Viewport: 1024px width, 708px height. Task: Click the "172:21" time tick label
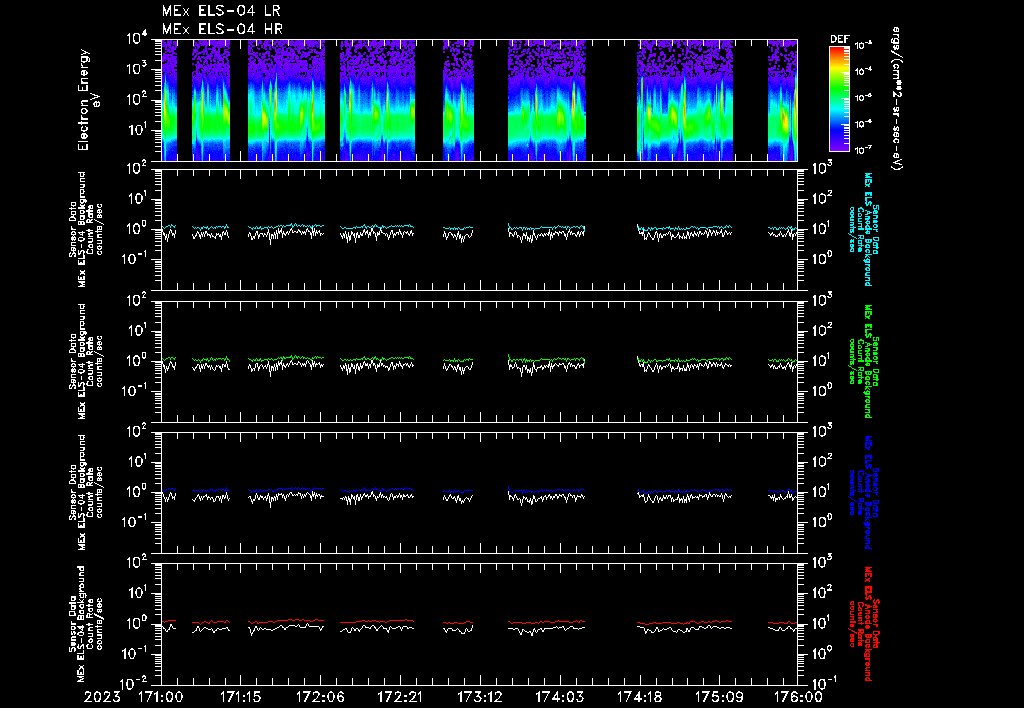[400, 697]
